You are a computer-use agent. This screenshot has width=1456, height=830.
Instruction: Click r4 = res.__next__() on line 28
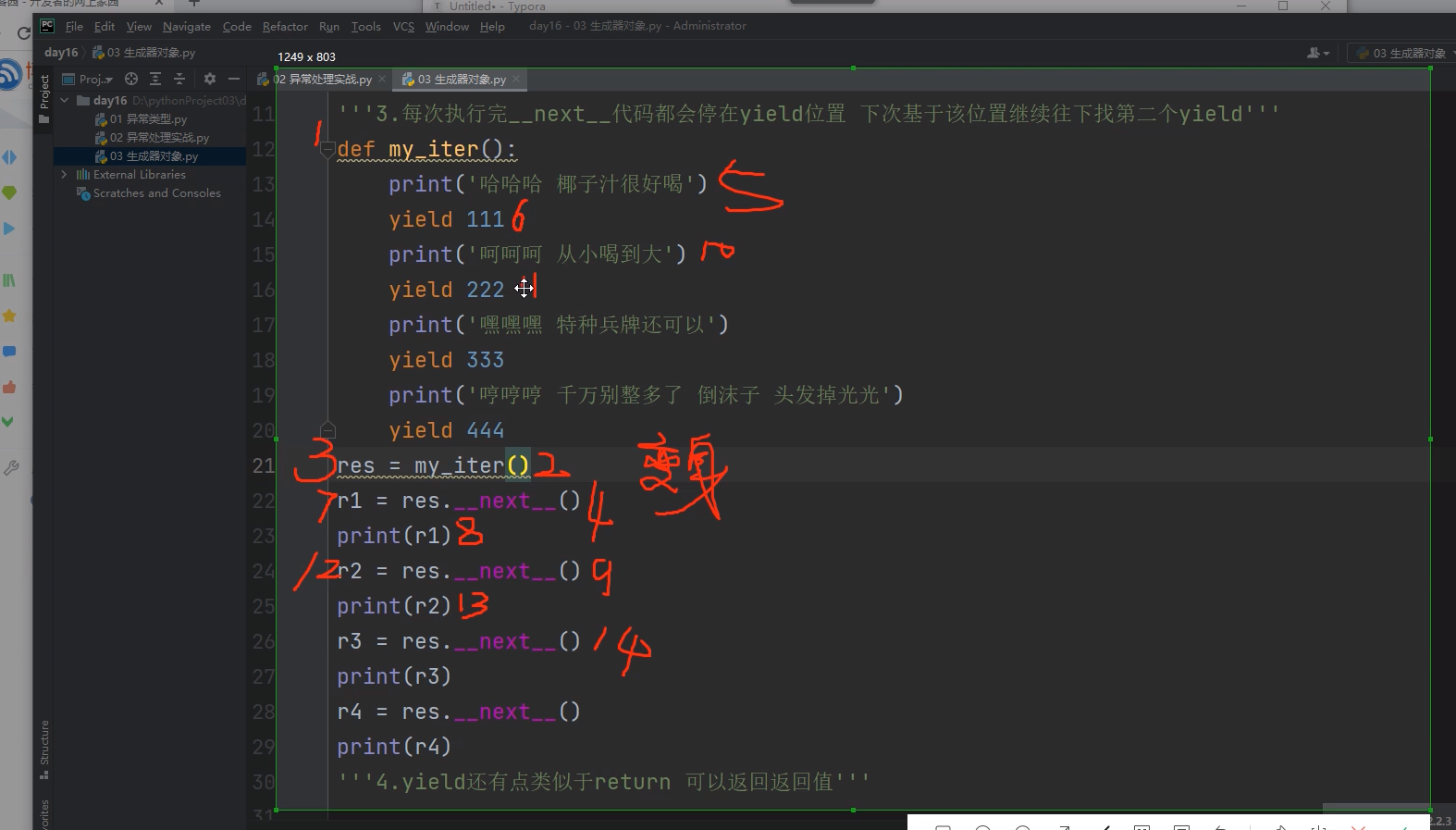pos(459,712)
